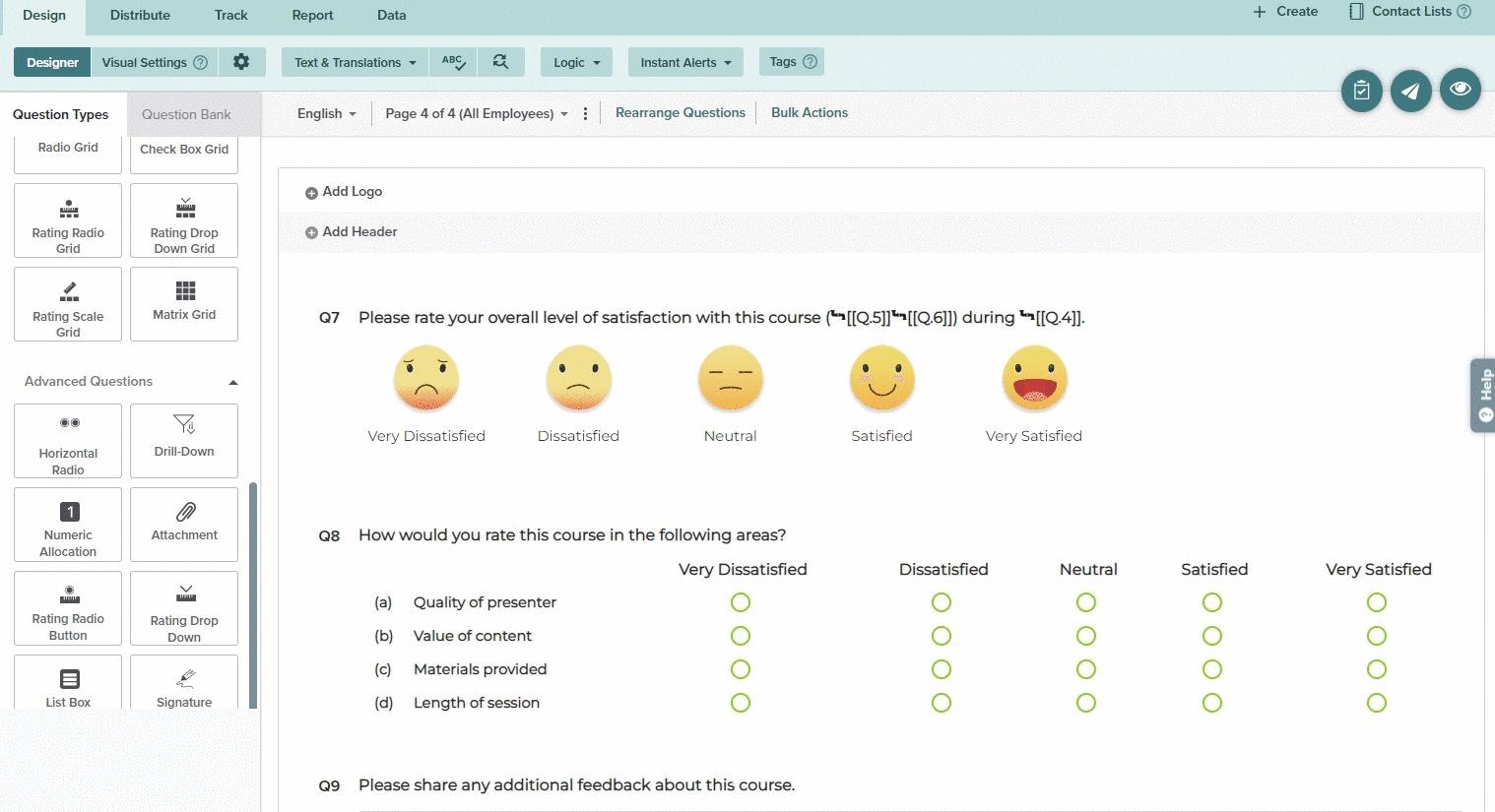Switch to the Report tab

tap(312, 15)
